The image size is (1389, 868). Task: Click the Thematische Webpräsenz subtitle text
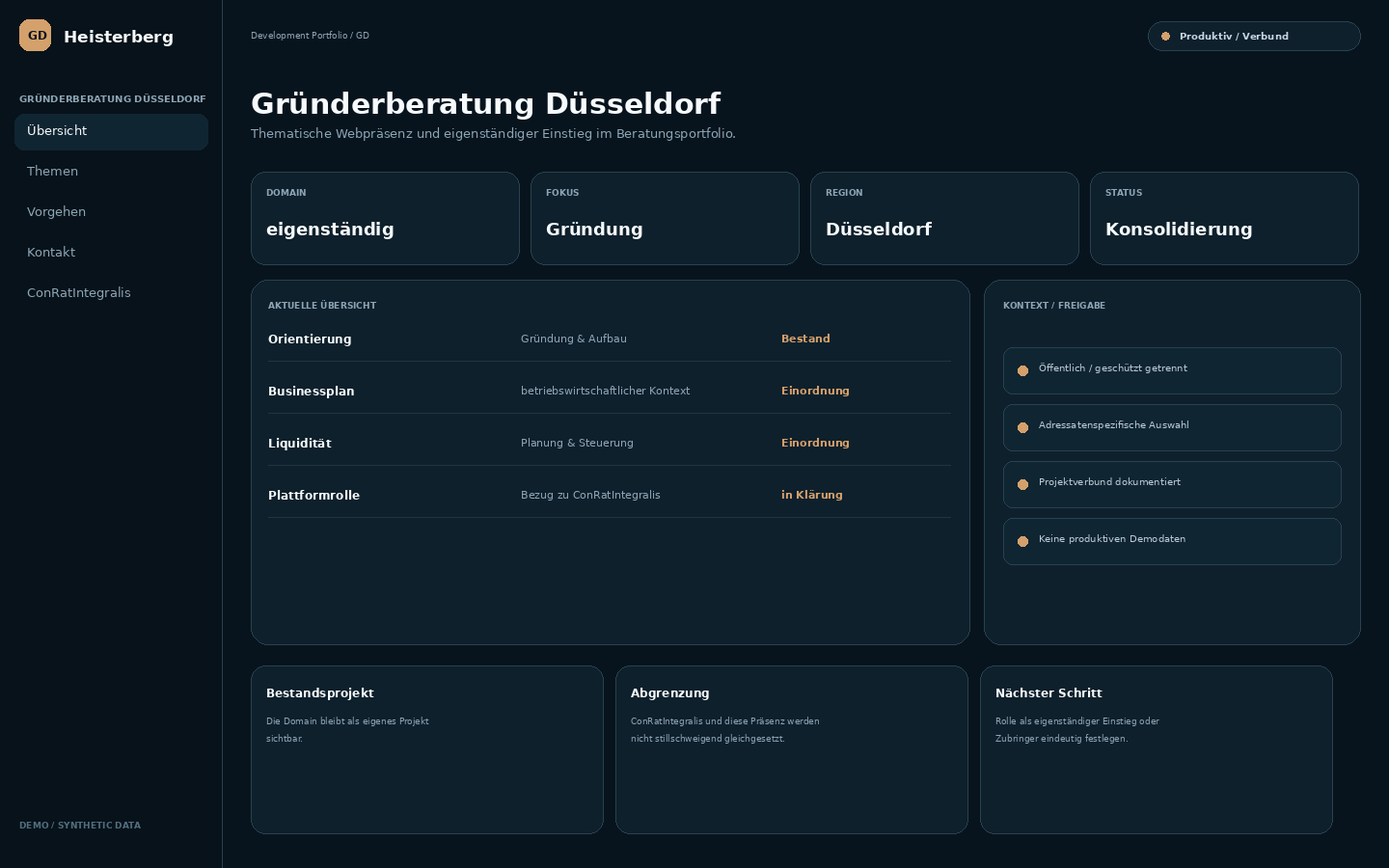coord(493,134)
